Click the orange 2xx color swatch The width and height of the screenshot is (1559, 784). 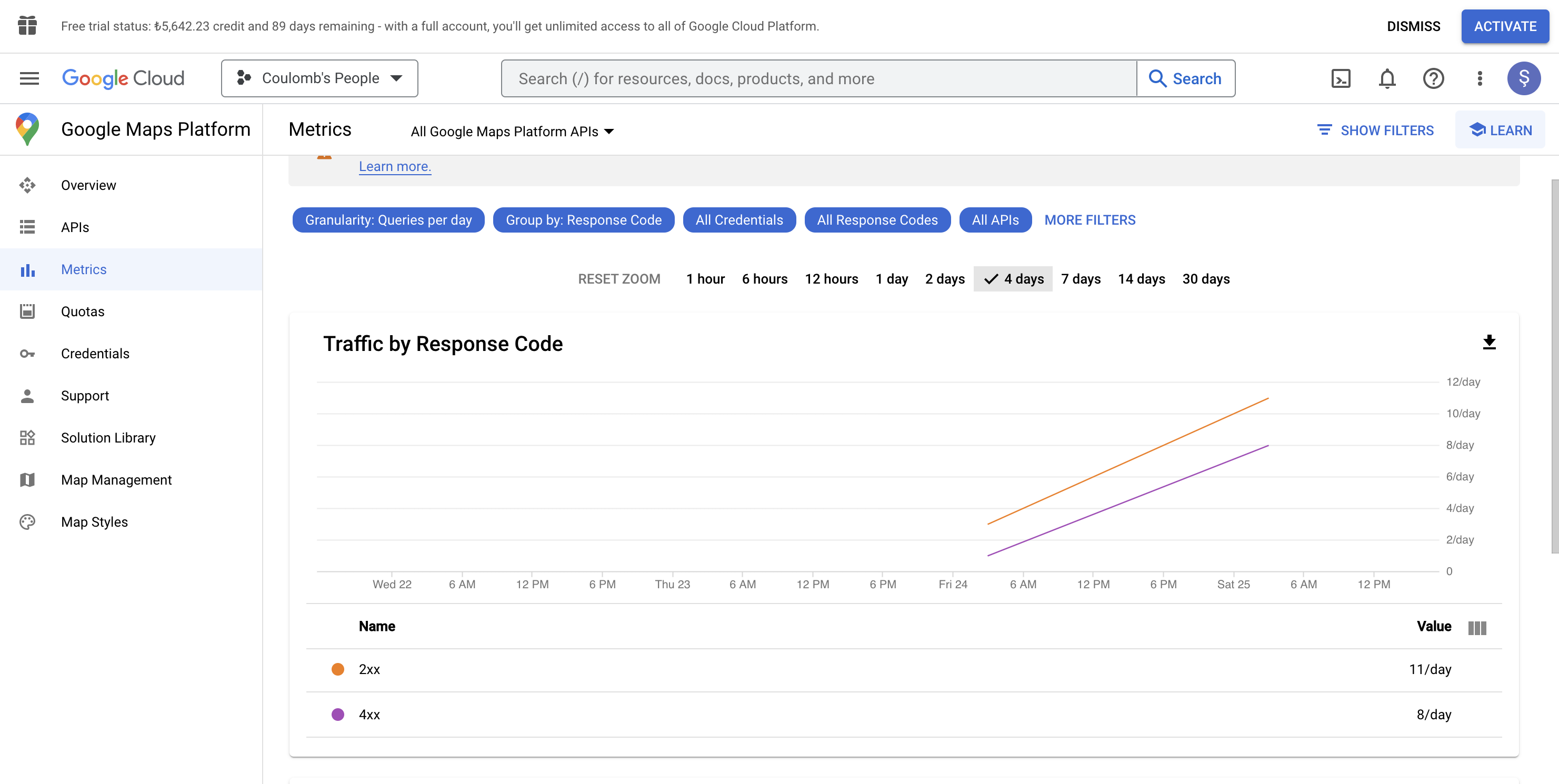(338, 669)
